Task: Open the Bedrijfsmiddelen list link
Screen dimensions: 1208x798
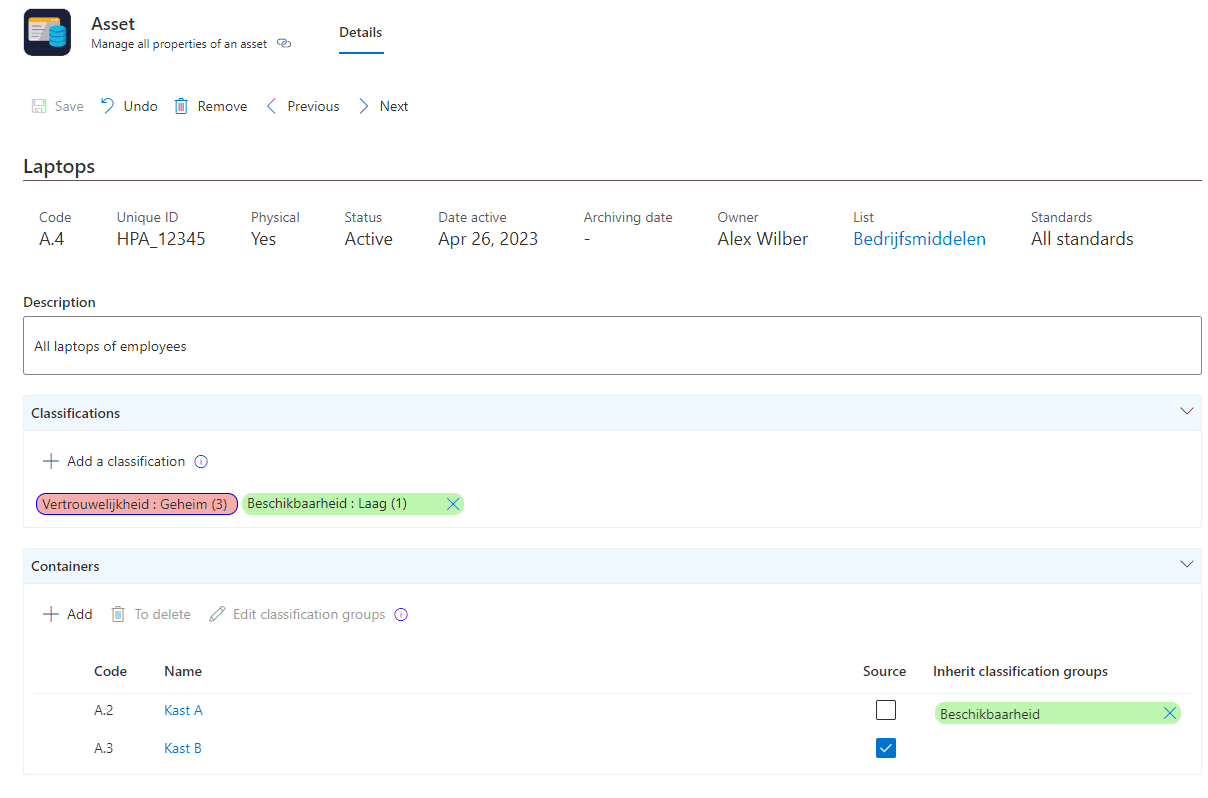Action: (919, 239)
